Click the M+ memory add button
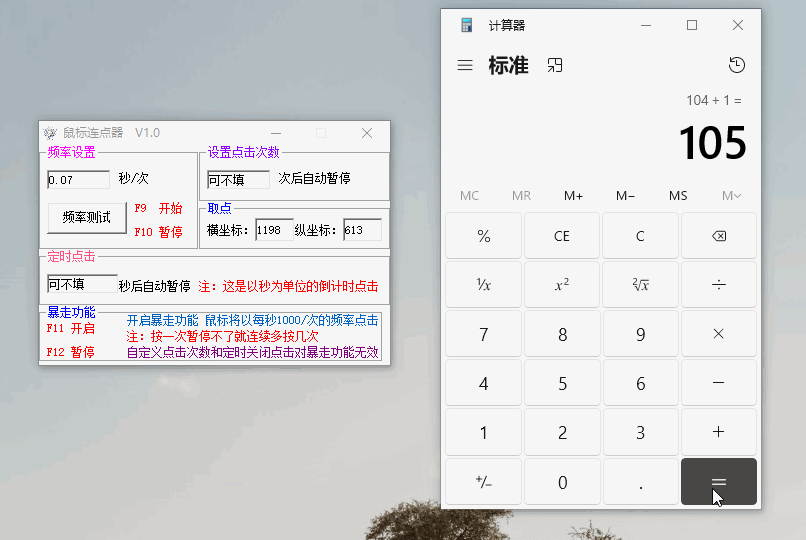 tap(573, 196)
